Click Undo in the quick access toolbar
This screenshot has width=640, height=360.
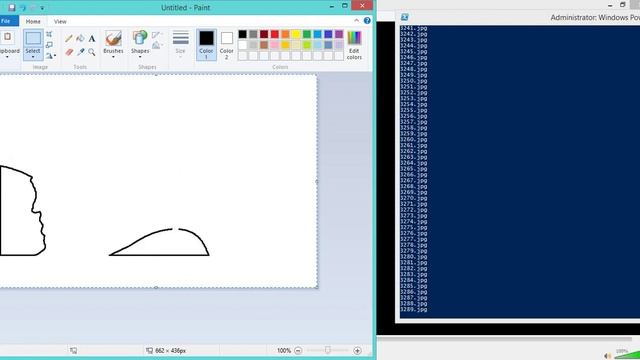click(x=23, y=7)
